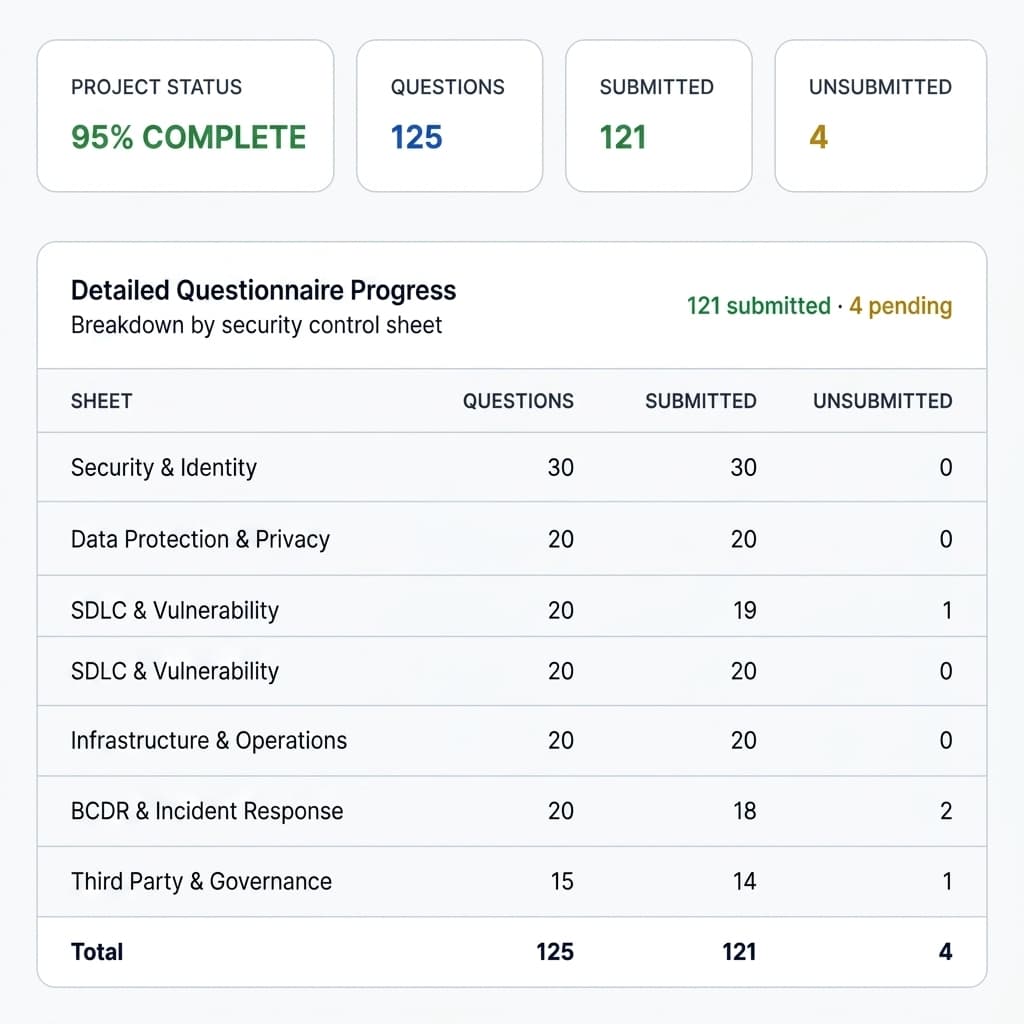
Task: Click Infrastructure & Operations unsubmitted value 0
Action: tap(946, 741)
